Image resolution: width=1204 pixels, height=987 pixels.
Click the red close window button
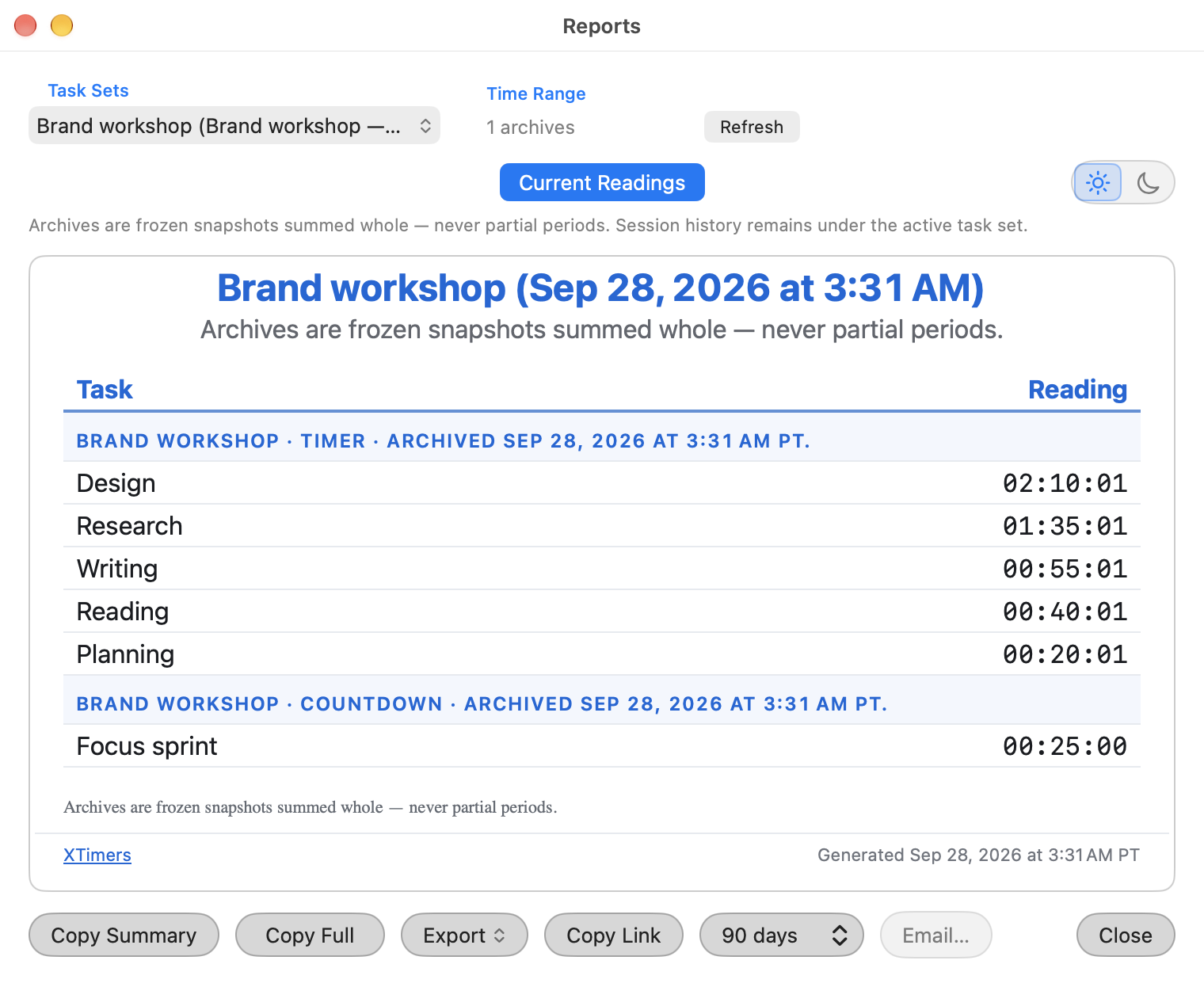[25, 25]
